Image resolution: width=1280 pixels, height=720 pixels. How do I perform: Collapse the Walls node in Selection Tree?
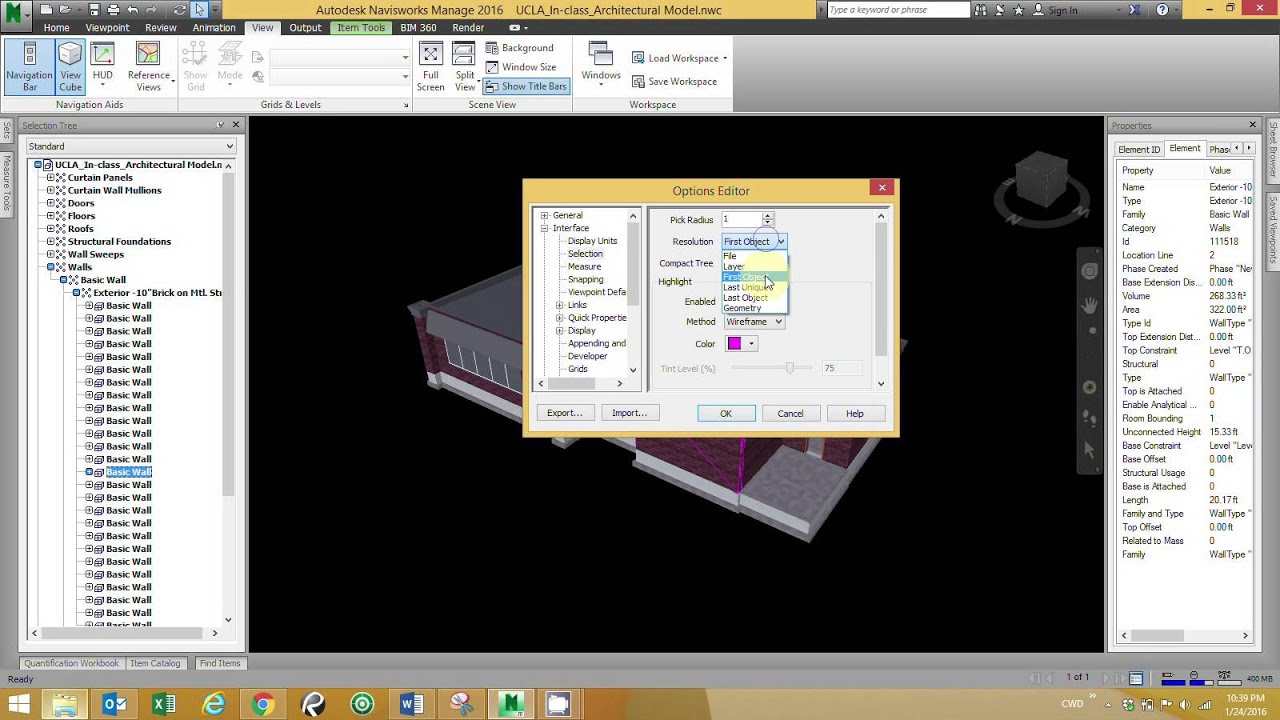coord(50,267)
